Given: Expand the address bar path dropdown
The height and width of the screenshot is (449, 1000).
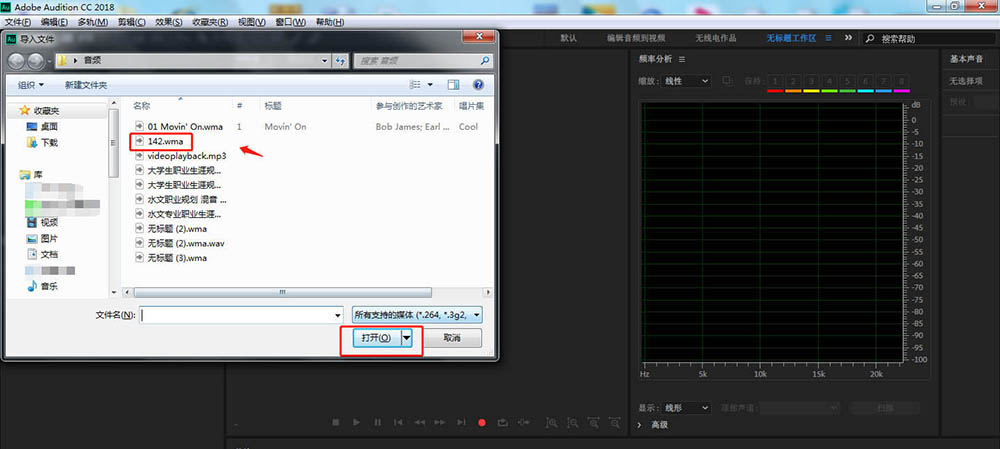Looking at the screenshot, I should [x=325, y=61].
